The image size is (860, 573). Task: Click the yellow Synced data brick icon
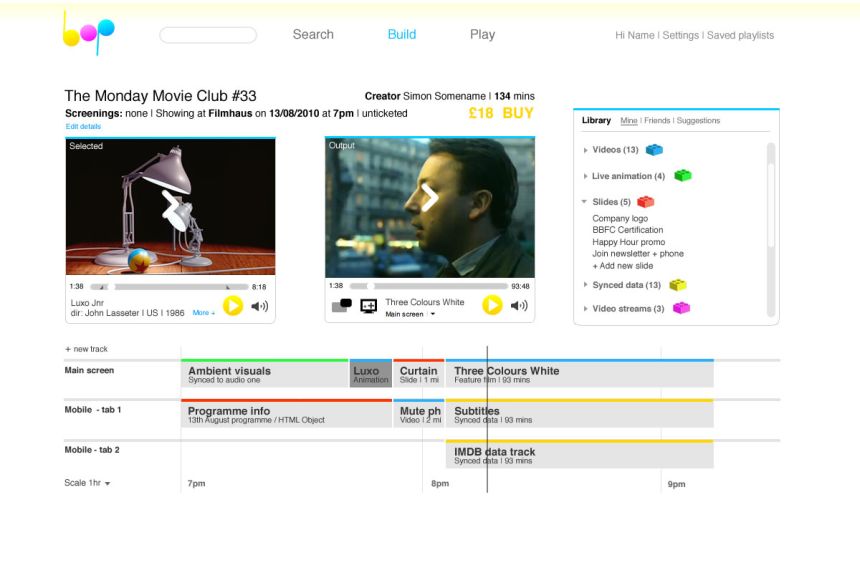(x=678, y=285)
